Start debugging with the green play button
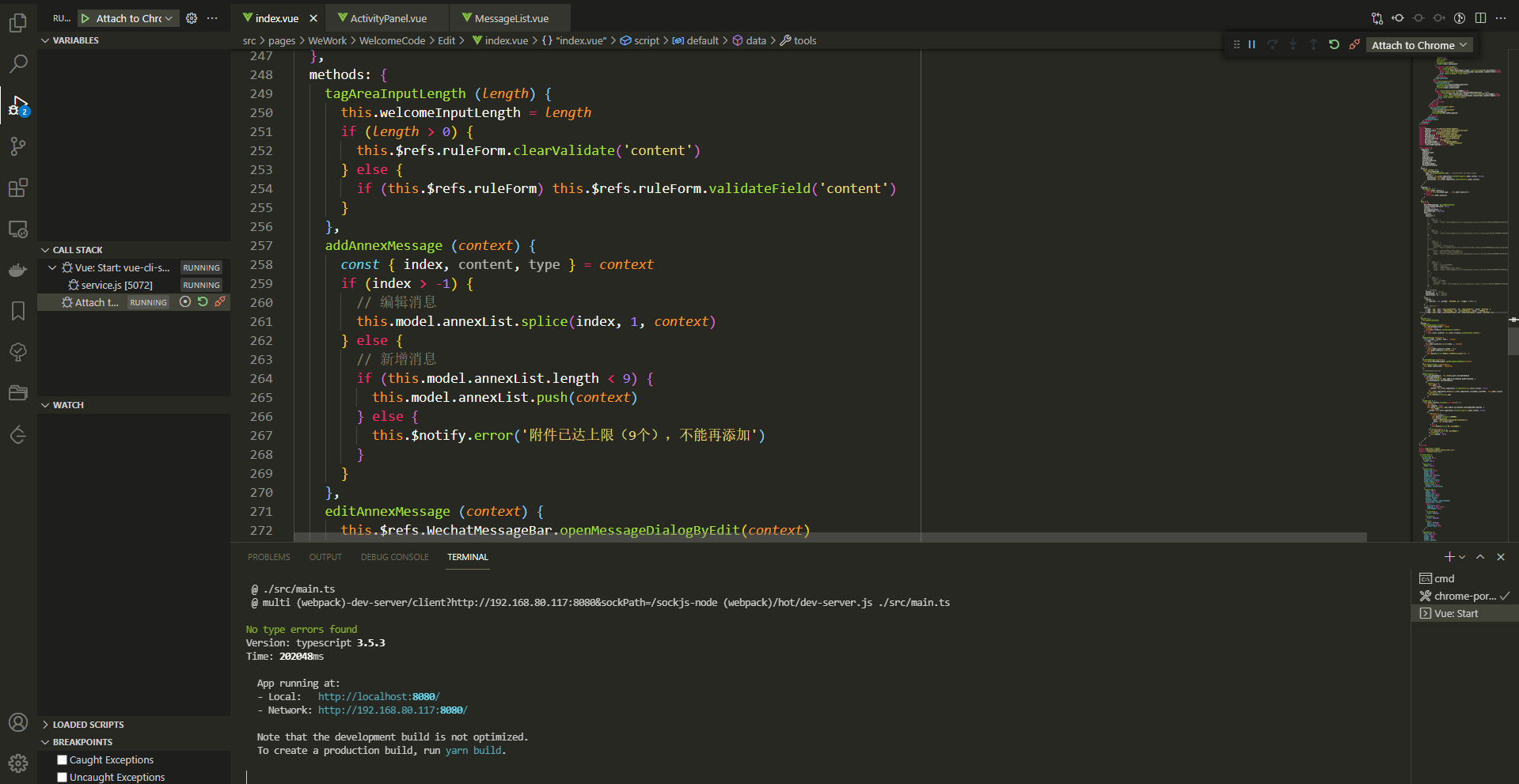The height and width of the screenshot is (784, 1519). coord(85,18)
